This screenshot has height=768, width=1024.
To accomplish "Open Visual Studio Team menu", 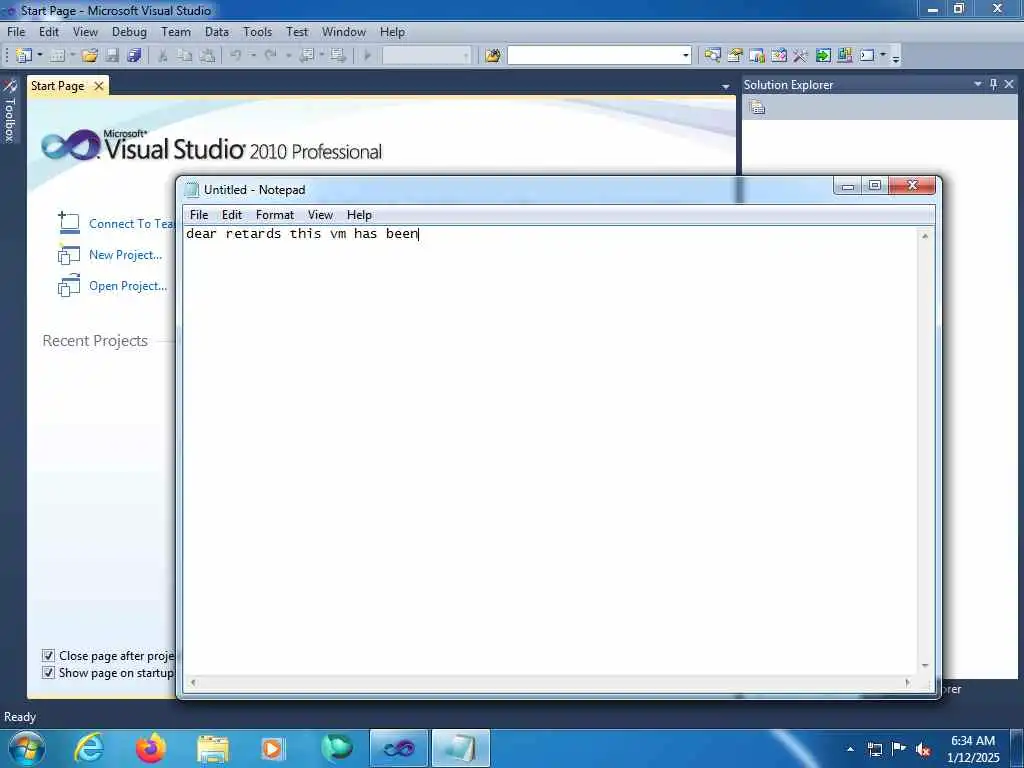I will click(x=176, y=31).
